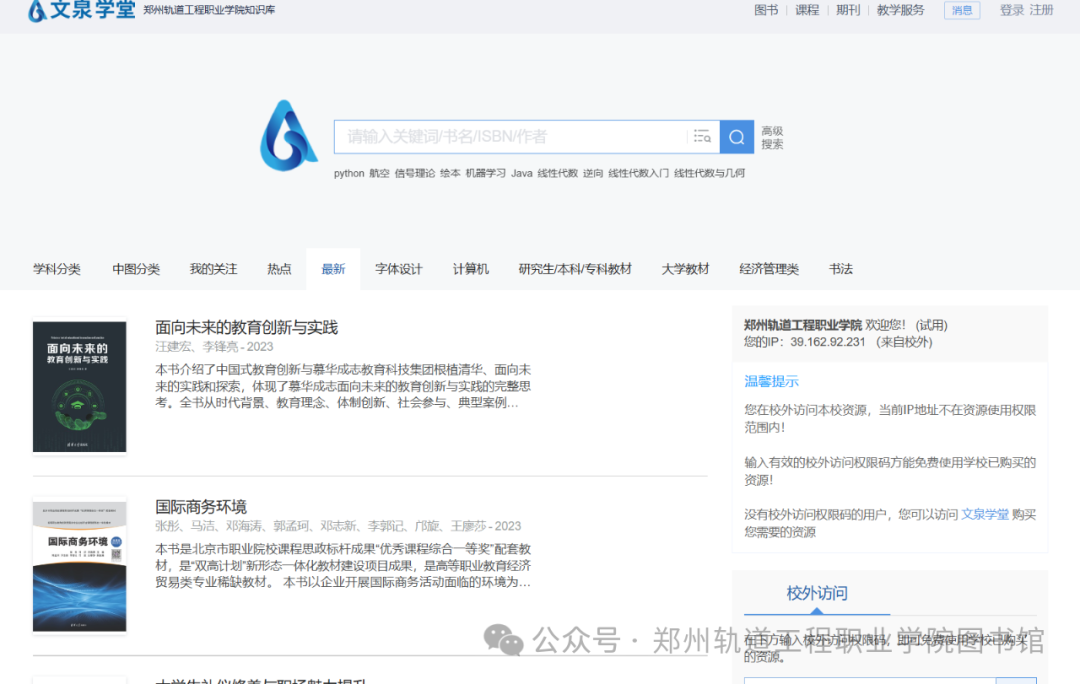Viewport: 1080px width, 684px height.
Task: Switch to the 研究生/本科/专科教材 tab
Action: click(x=575, y=269)
